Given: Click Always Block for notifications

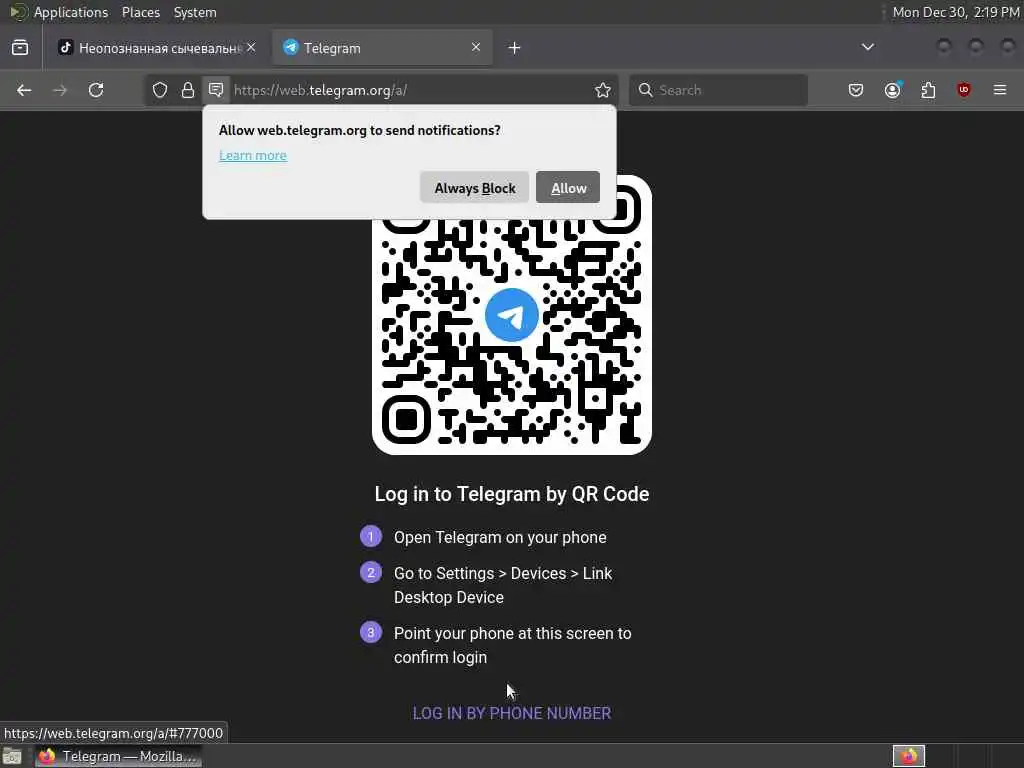Looking at the screenshot, I should [x=475, y=187].
